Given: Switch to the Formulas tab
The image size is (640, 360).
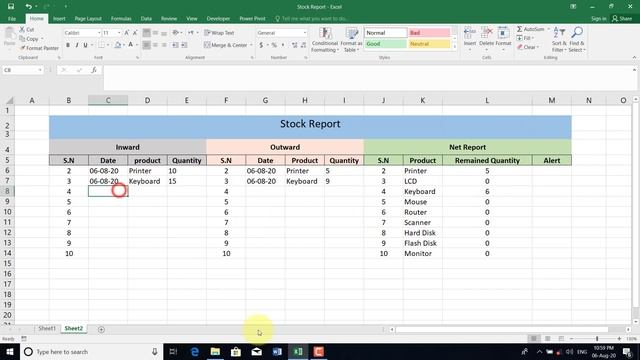Looking at the screenshot, I should [121, 19].
